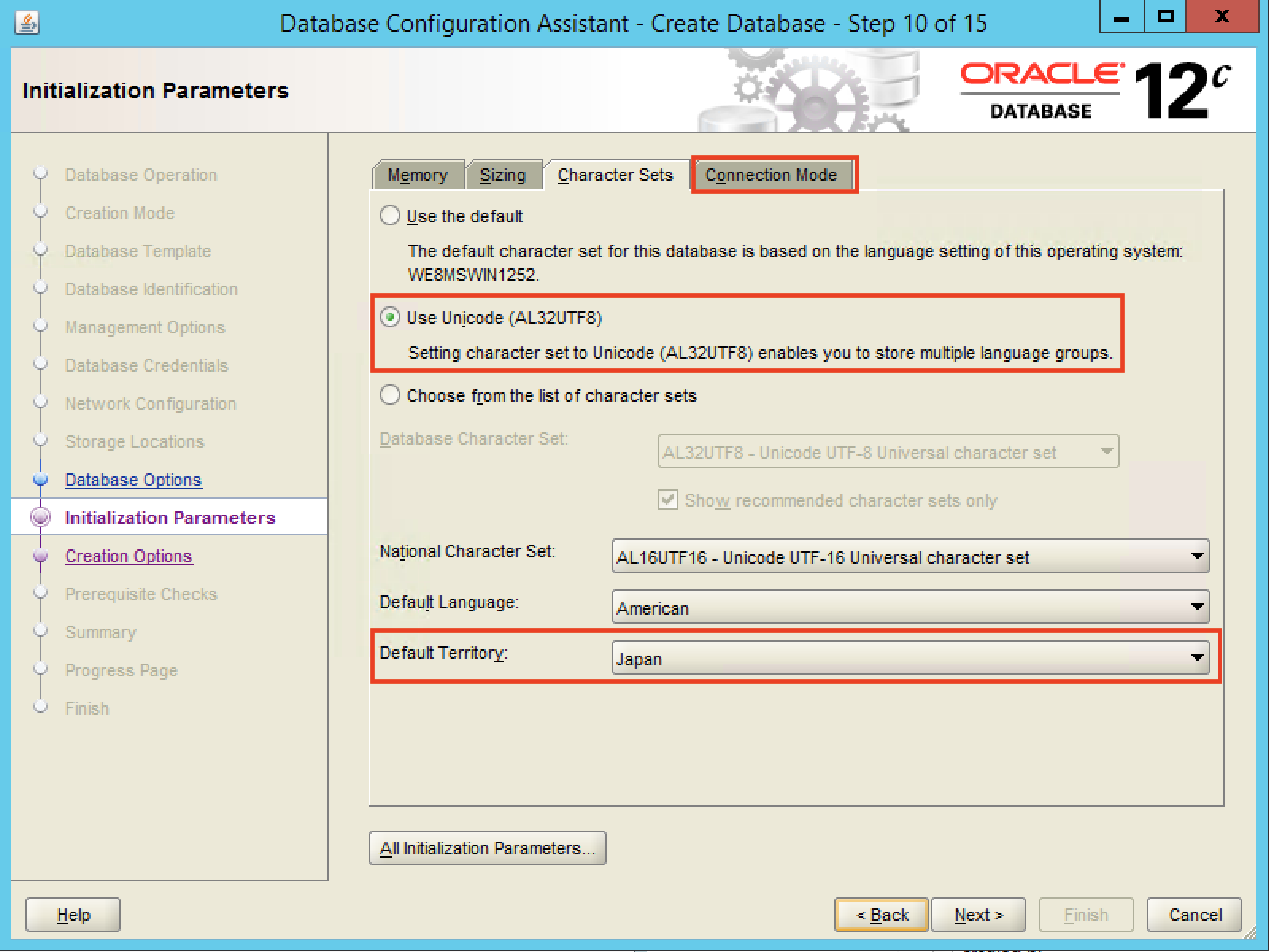1270x952 pixels.
Task: Open the Database Options step link
Action: (x=133, y=480)
